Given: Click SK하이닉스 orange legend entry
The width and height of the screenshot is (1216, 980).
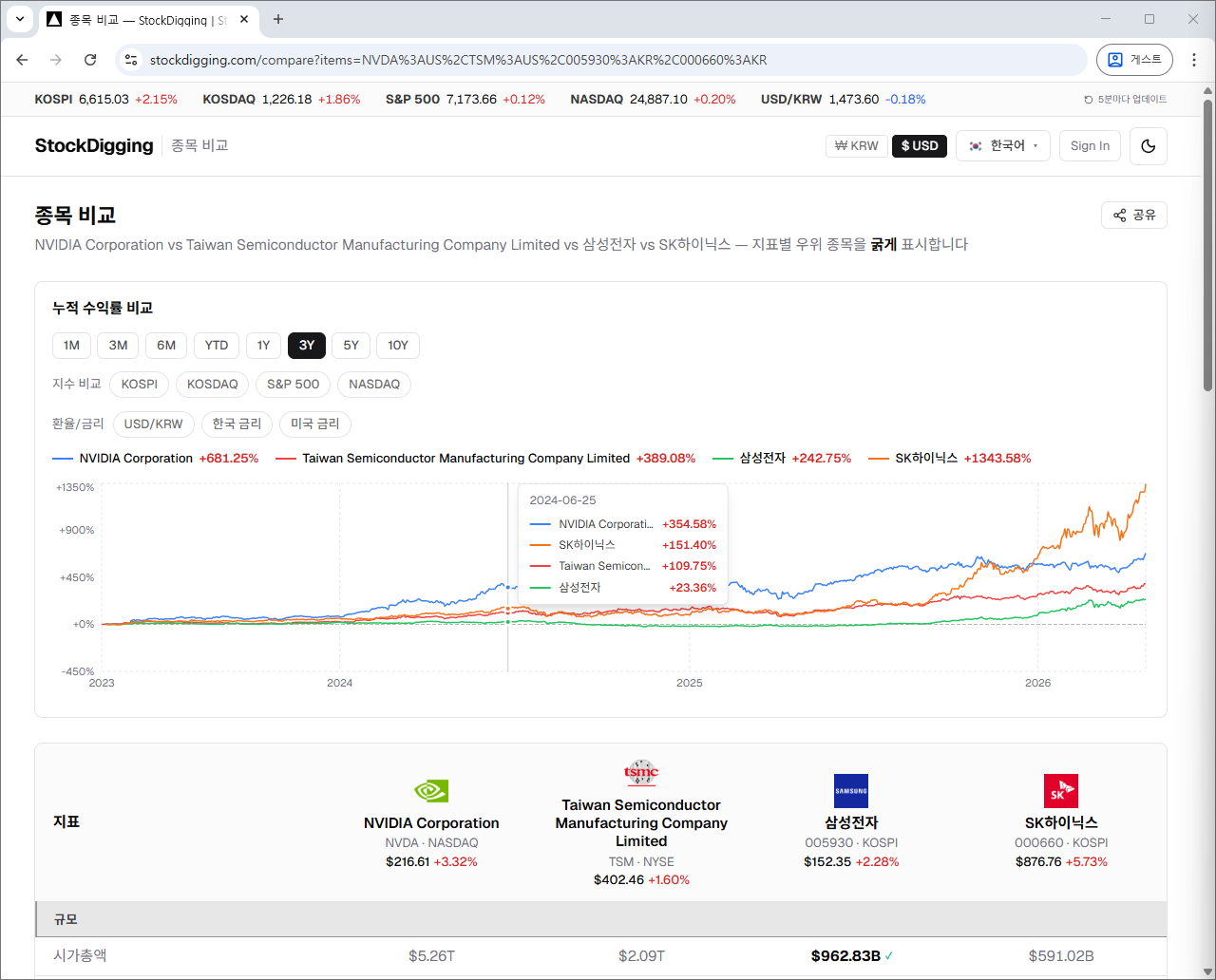Looking at the screenshot, I should pos(949,458).
